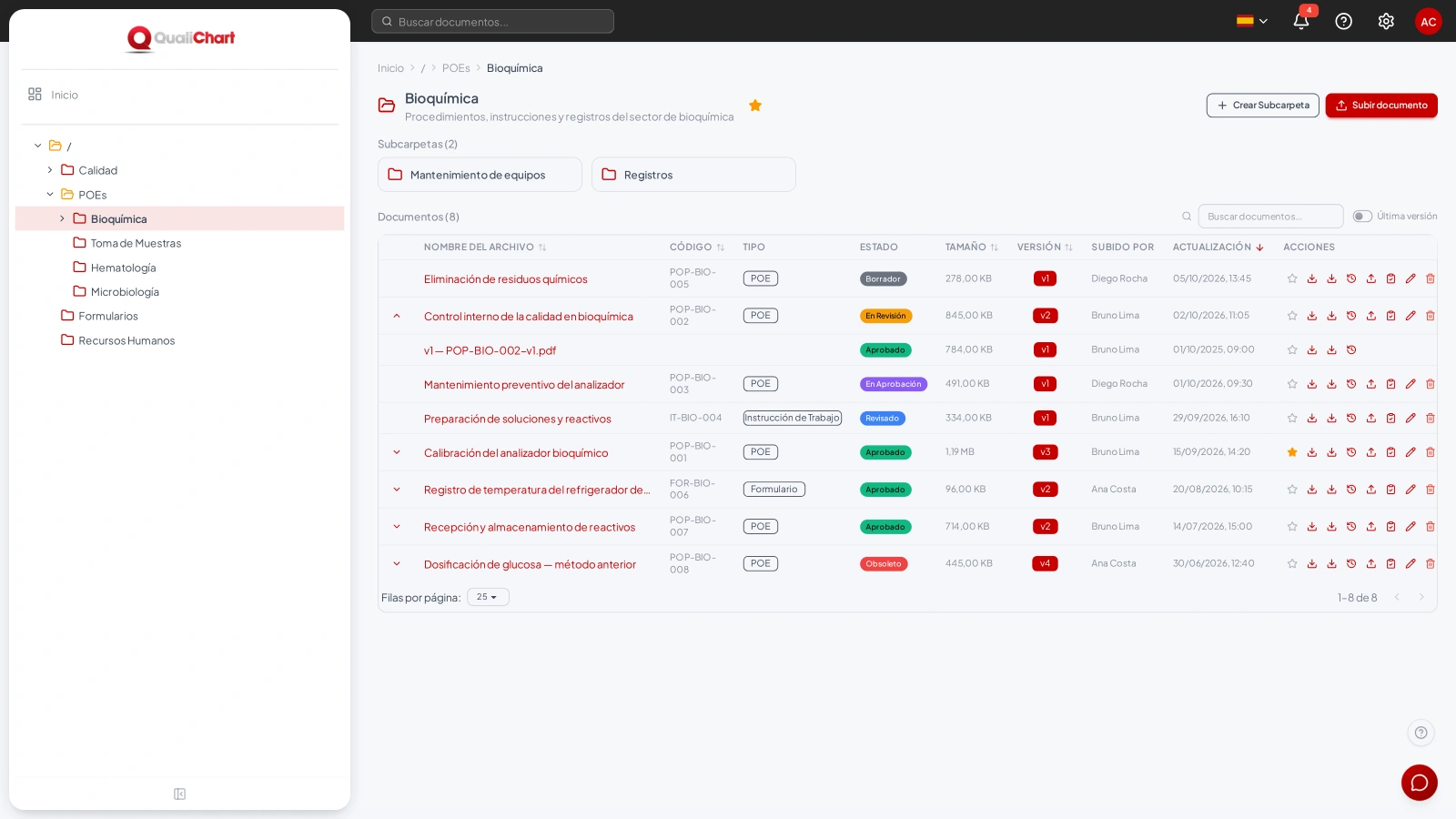The image size is (1456, 819).
Task: Delete Eliminación de residuos químicos with trash icon
Action: pyautogui.click(x=1430, y=278)
